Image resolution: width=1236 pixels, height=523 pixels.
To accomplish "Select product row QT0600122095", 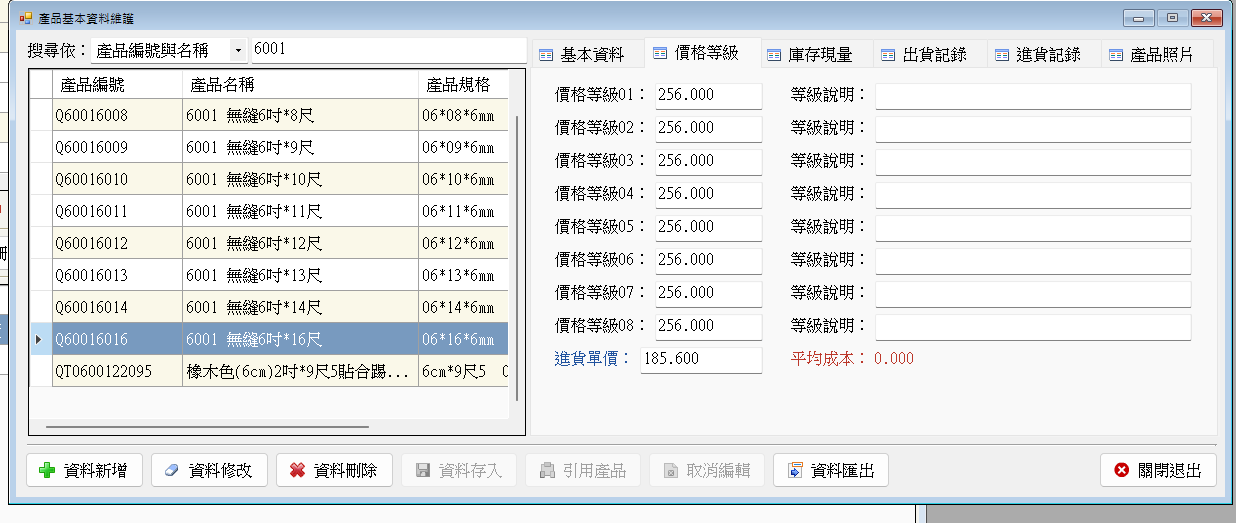I will [x=268, y=371].
